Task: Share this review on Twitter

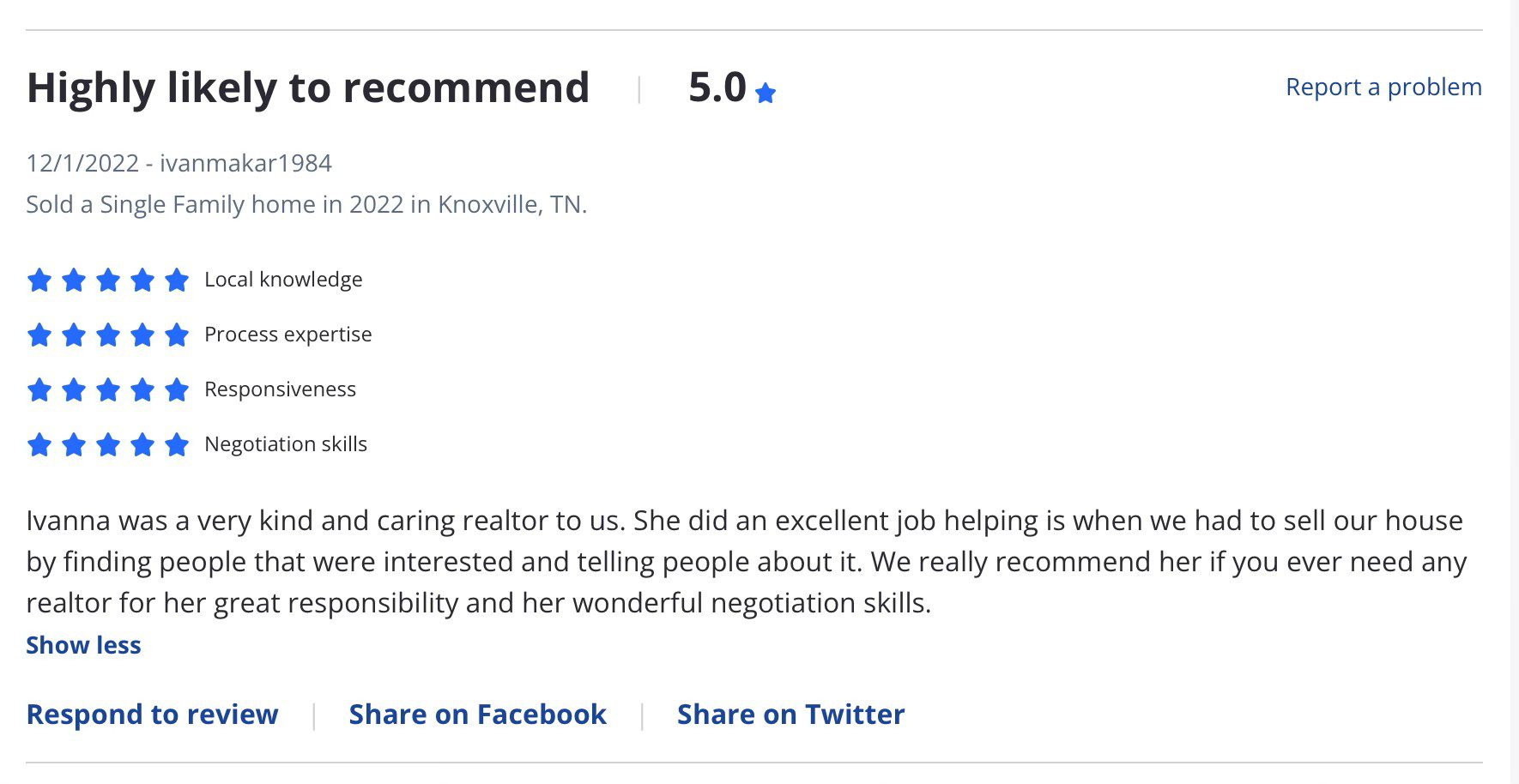Action: (x=791, y=715)
